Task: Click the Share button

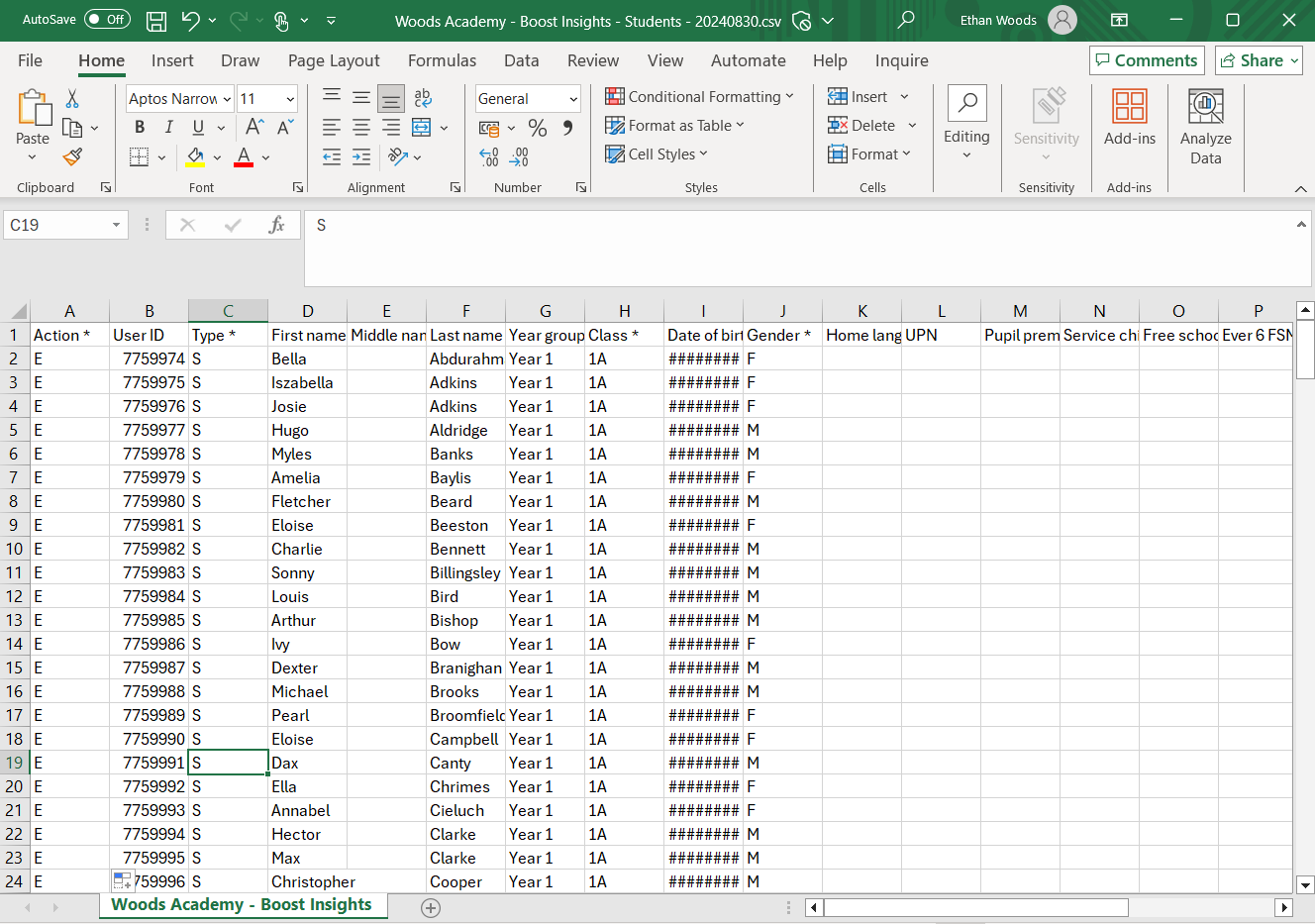Action: (1259, 60)
